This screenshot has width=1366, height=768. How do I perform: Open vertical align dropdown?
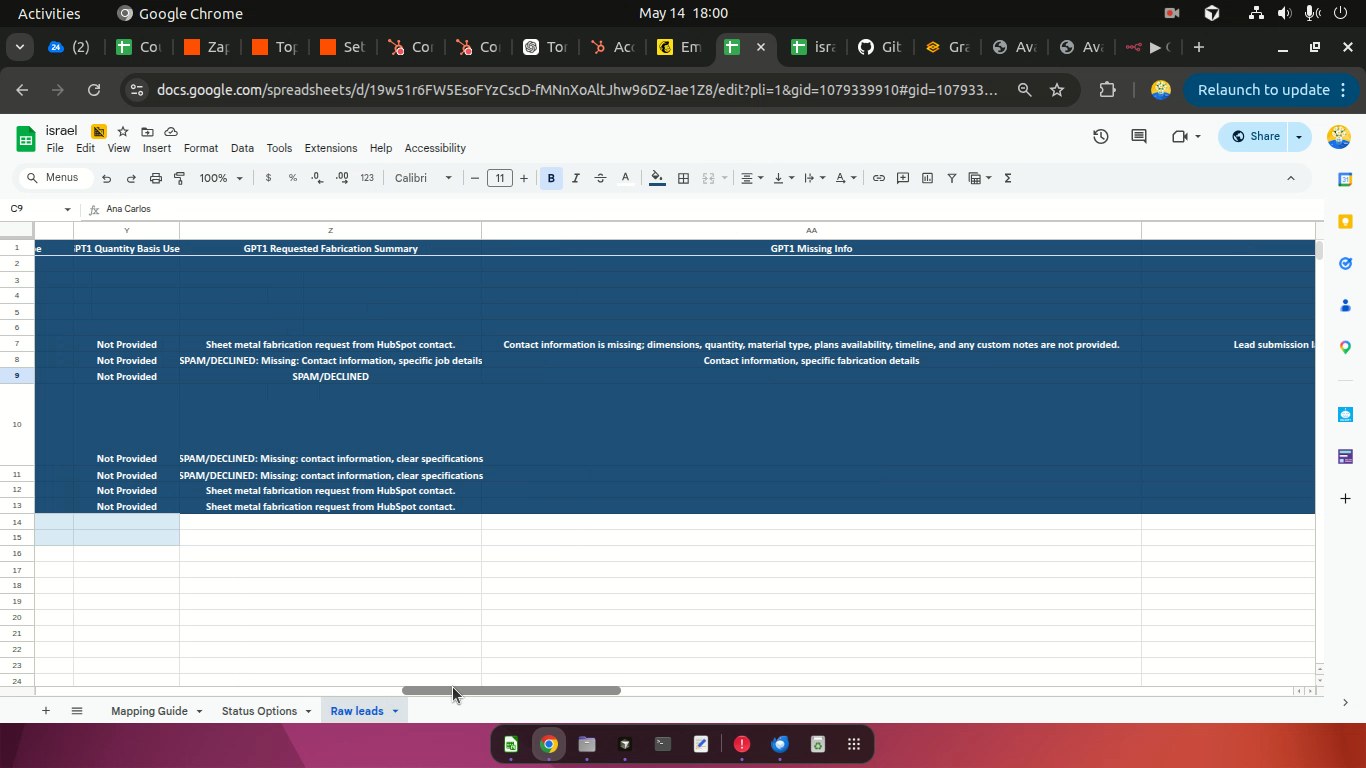pos(783,178)
